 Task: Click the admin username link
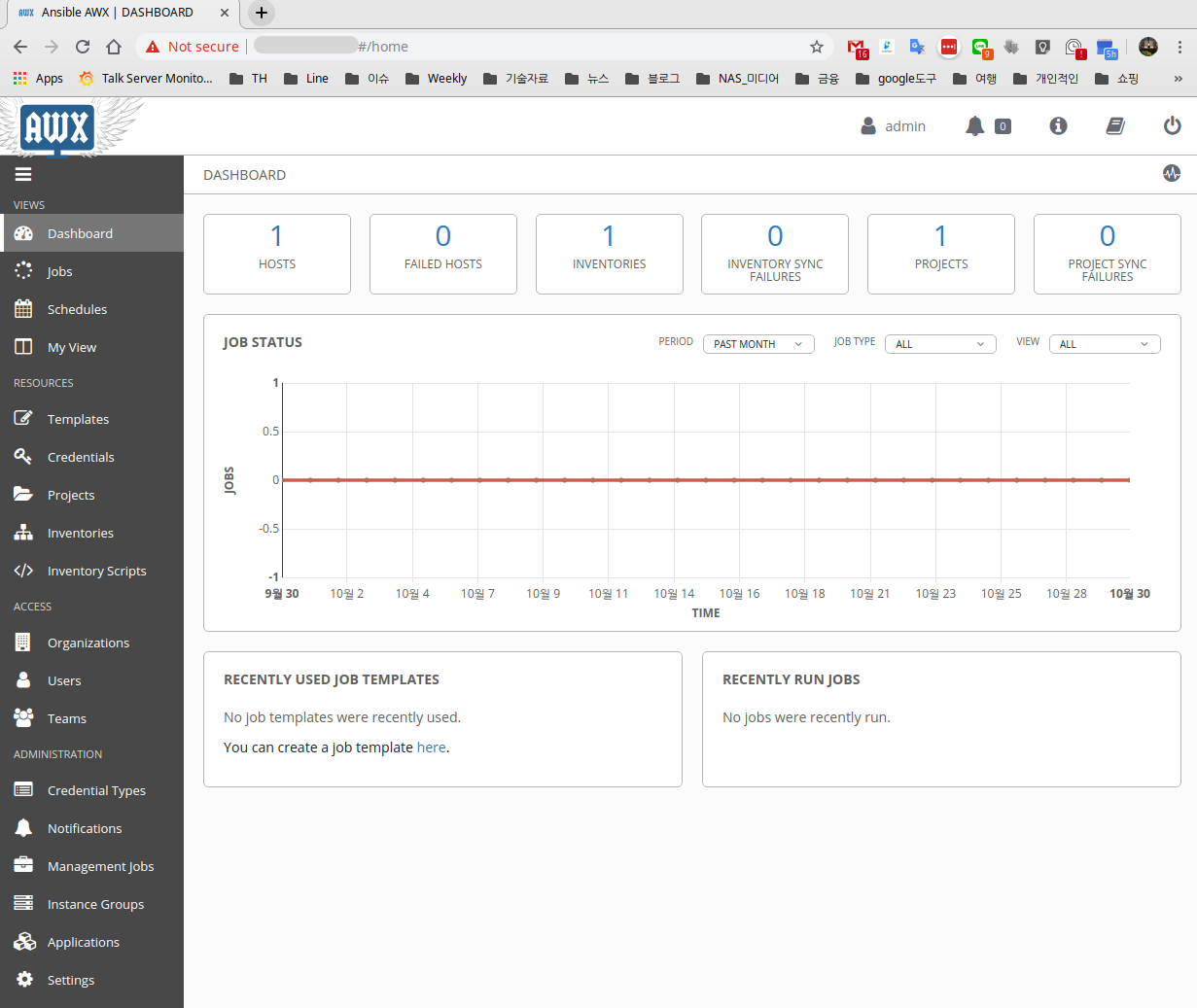coord(905,126)
